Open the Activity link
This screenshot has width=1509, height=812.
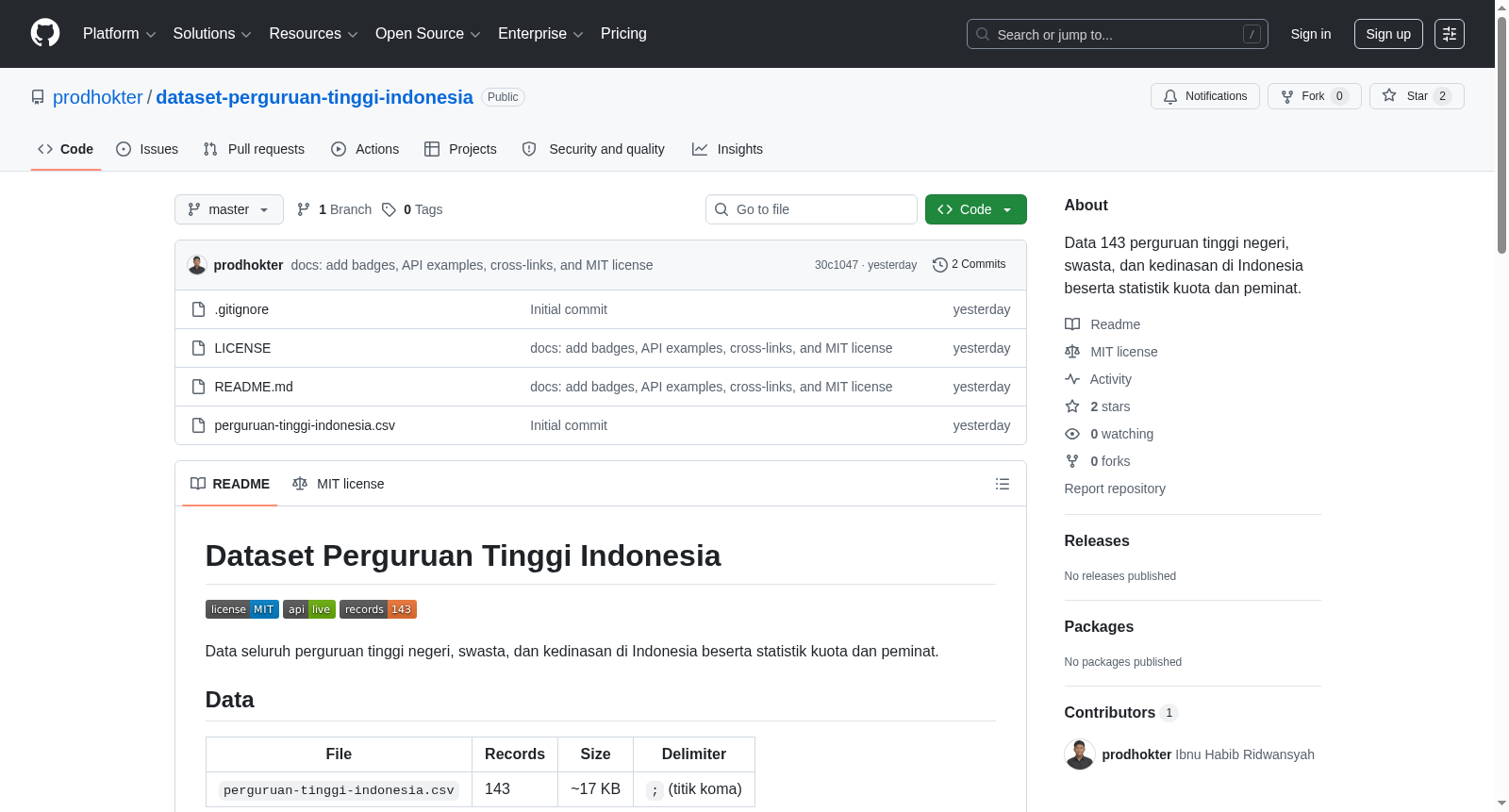1098,379
